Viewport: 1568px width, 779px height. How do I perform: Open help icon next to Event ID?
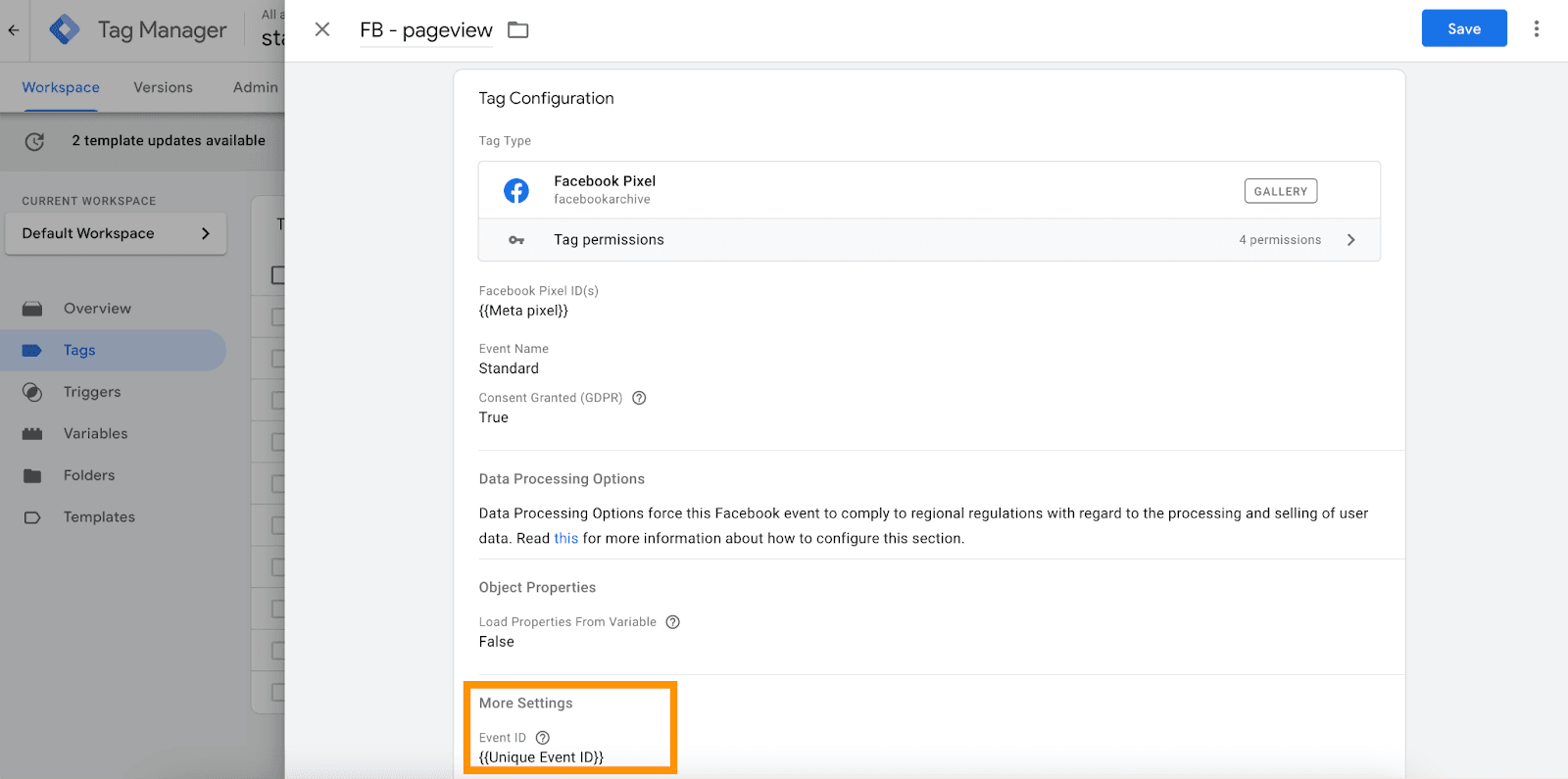[x=543, y=738]
